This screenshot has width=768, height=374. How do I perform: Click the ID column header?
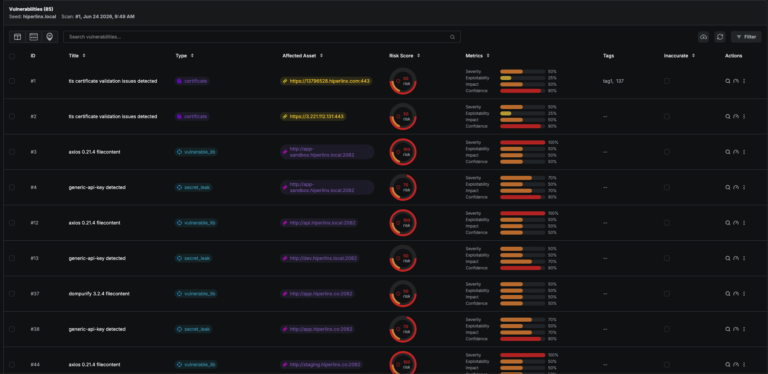[33, 56]
